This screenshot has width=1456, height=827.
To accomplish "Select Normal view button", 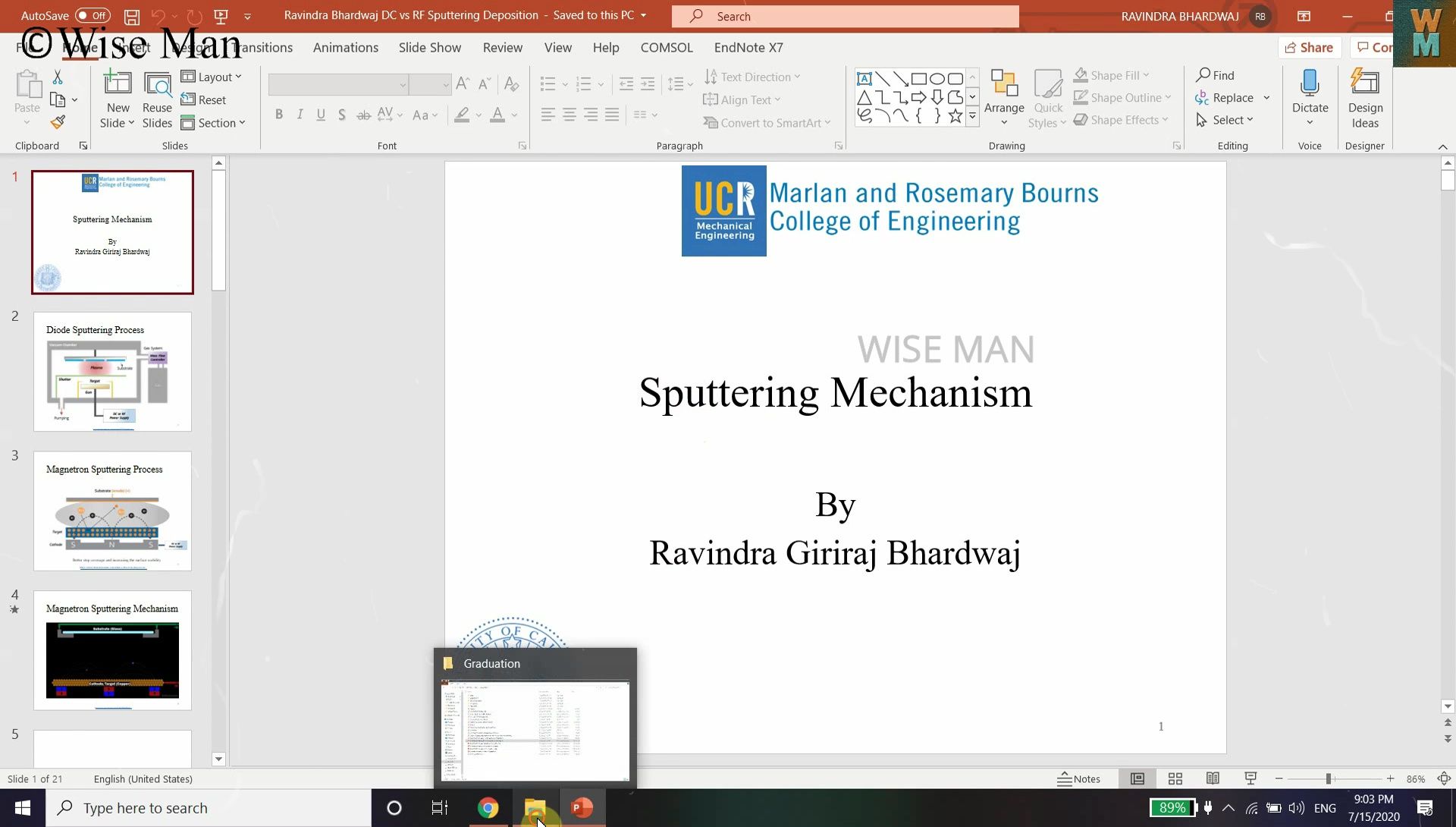I will coord(1137,779).
